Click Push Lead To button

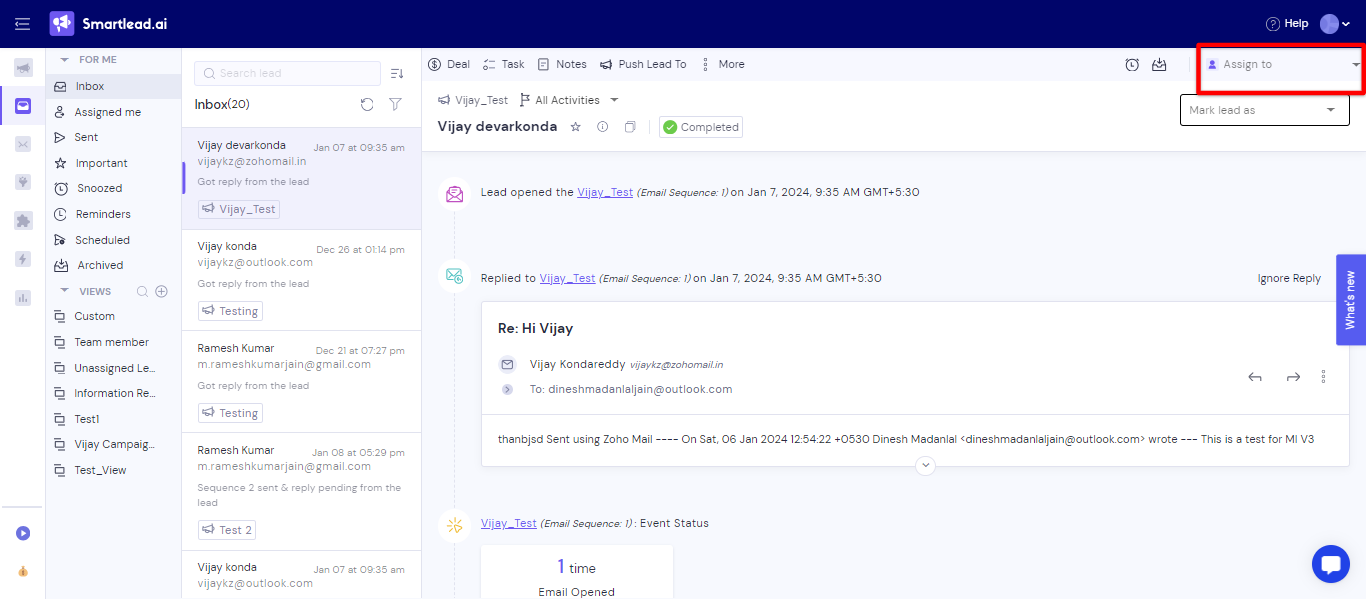[643, 64]
